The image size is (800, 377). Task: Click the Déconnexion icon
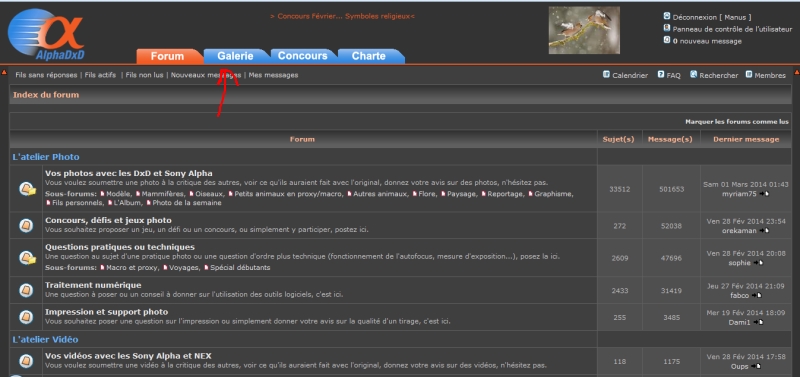point(666,16)
